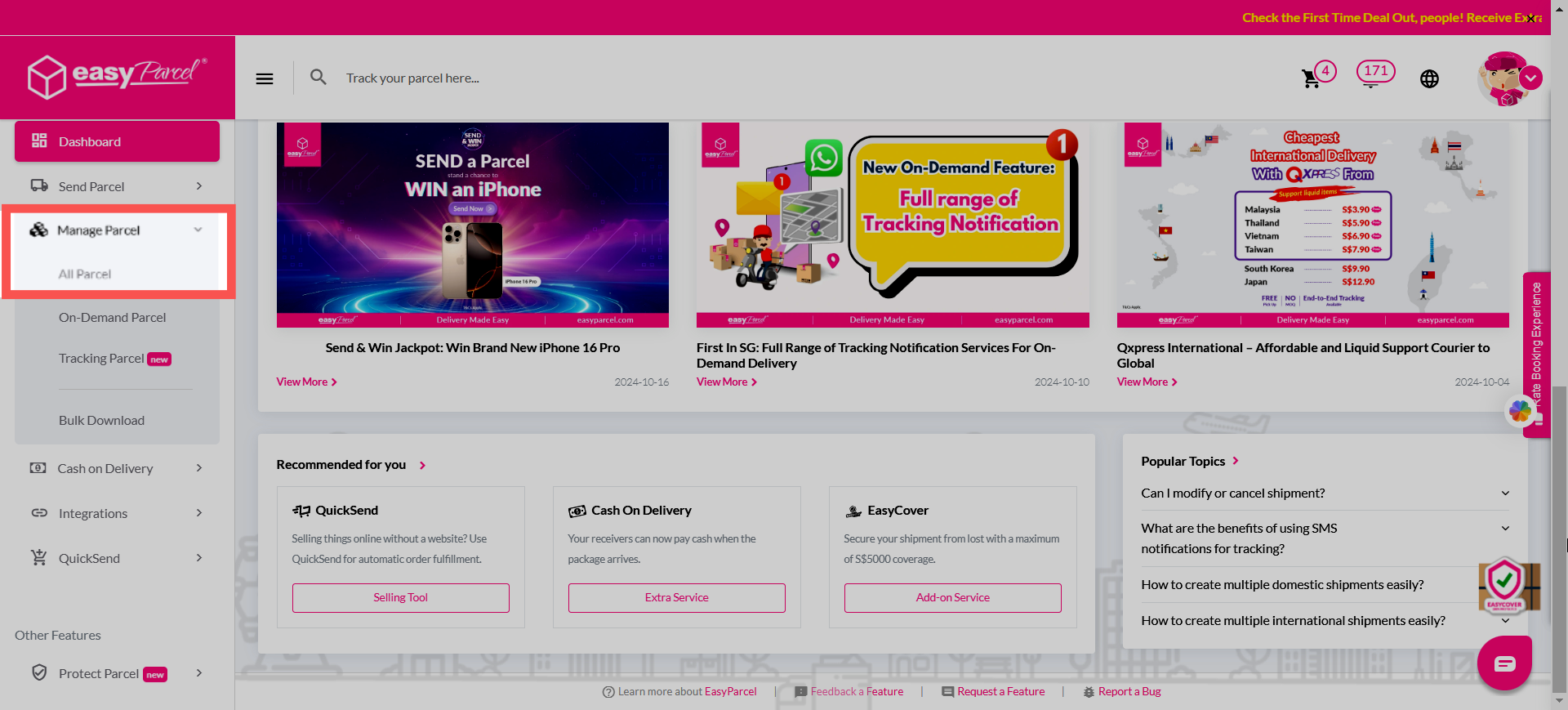This screenshot has height=710, width=1568.
Task: Click View More under Tracking Notification article
Action: point(727,382)
